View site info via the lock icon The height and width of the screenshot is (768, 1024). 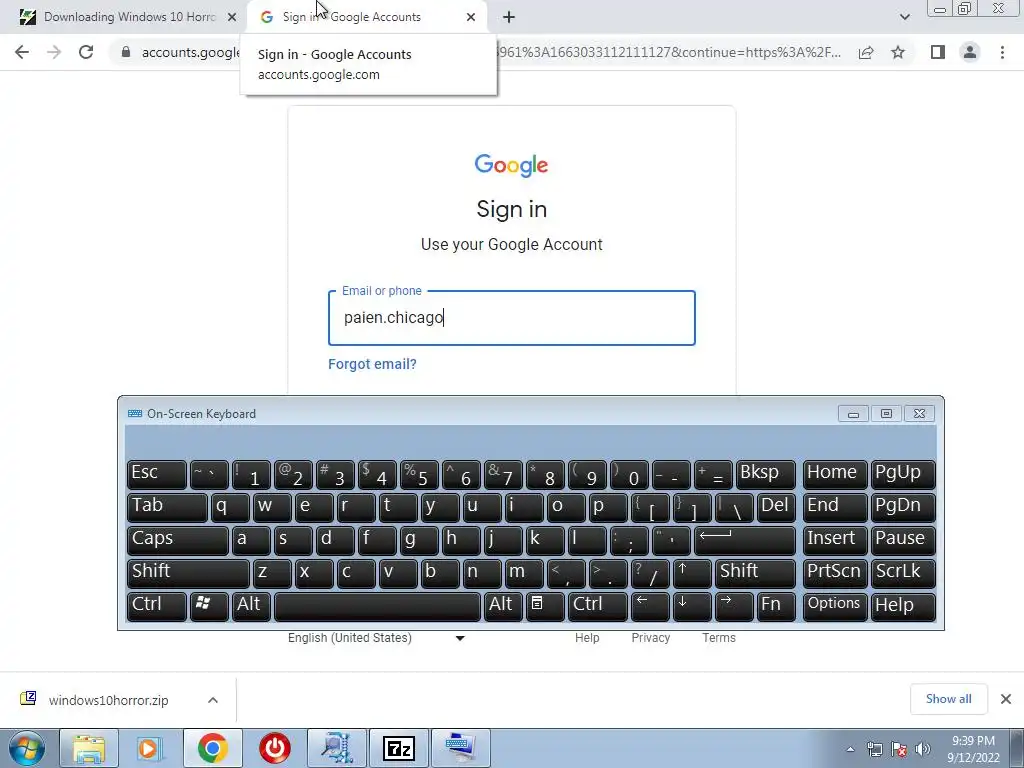coord(126,52)
